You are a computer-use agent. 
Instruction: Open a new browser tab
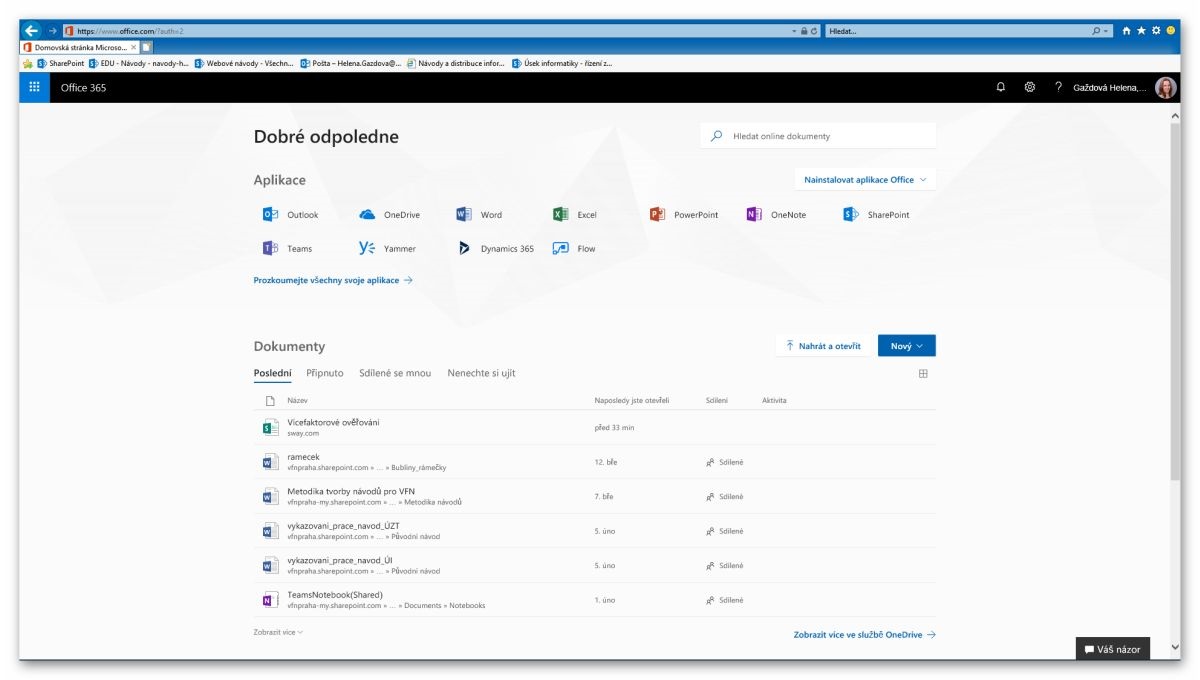pyautogui.click(x=146, y=47)
